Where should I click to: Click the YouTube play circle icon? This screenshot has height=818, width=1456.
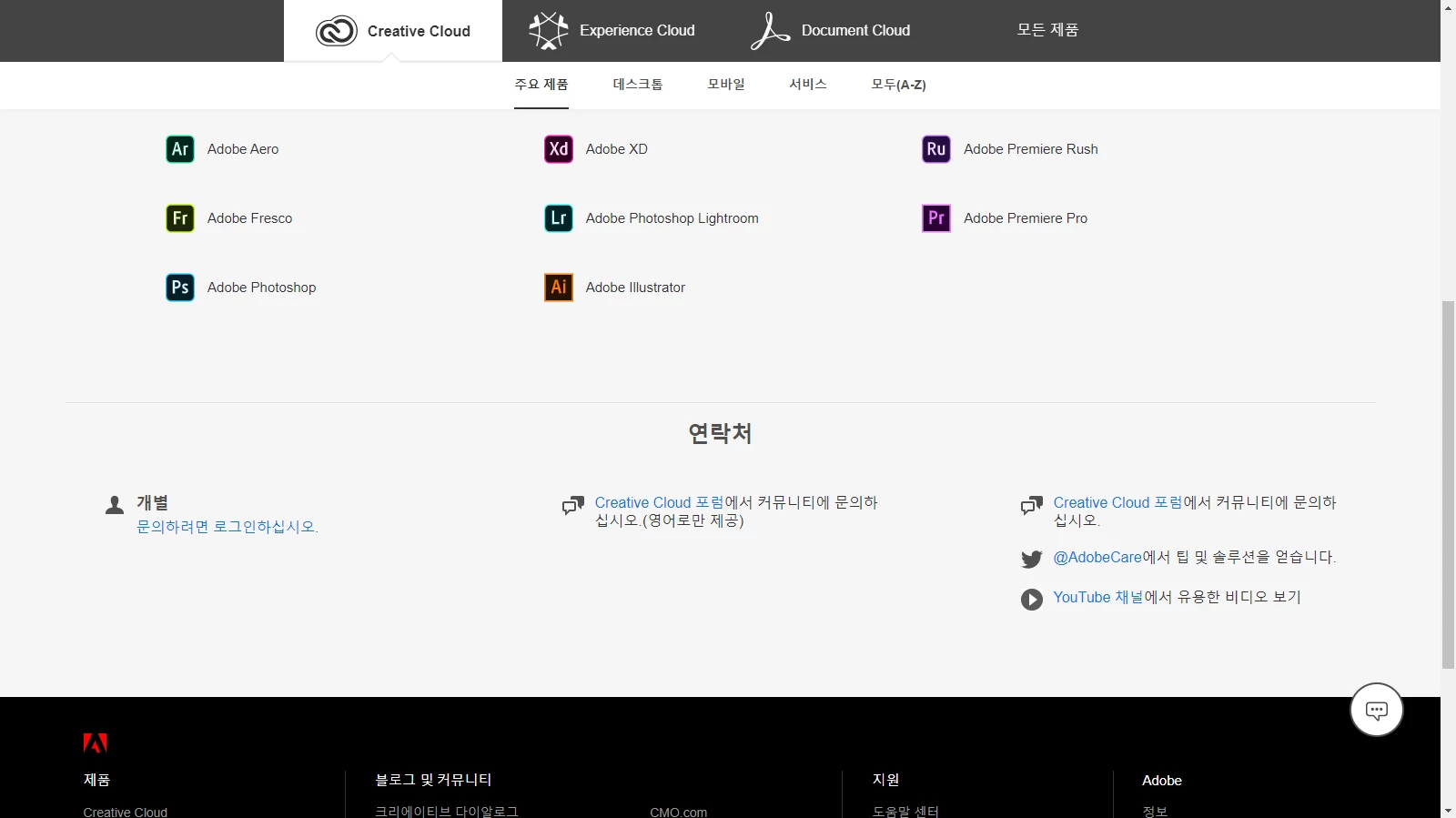click(x=1032, y=600)
